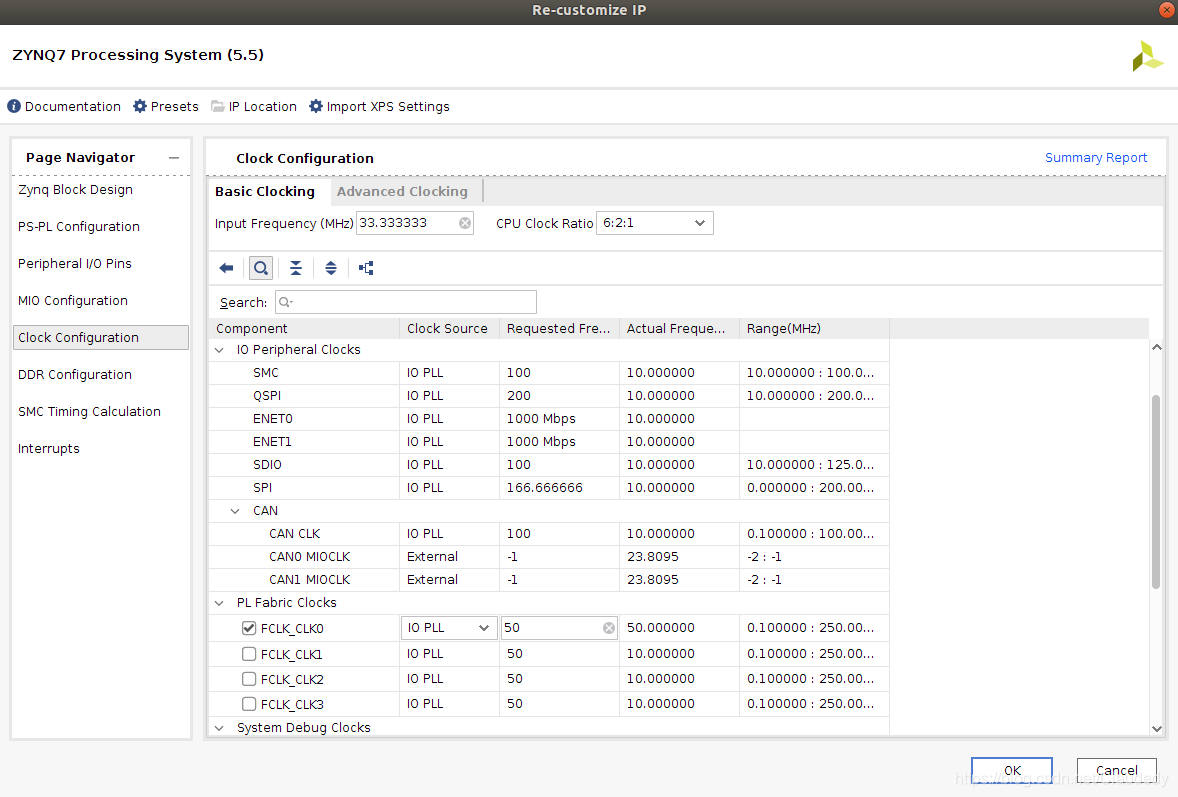Select the SPI row

pyautogui.click(x=549, y=488)
